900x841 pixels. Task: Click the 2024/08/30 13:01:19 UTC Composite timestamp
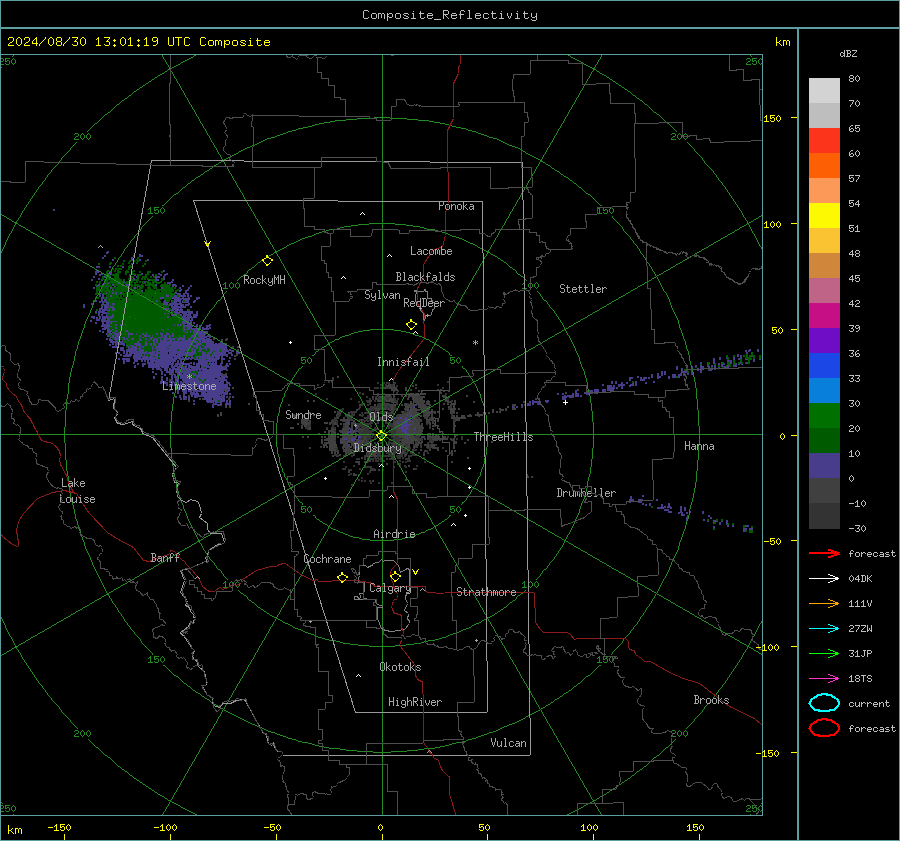coord(138,42)
